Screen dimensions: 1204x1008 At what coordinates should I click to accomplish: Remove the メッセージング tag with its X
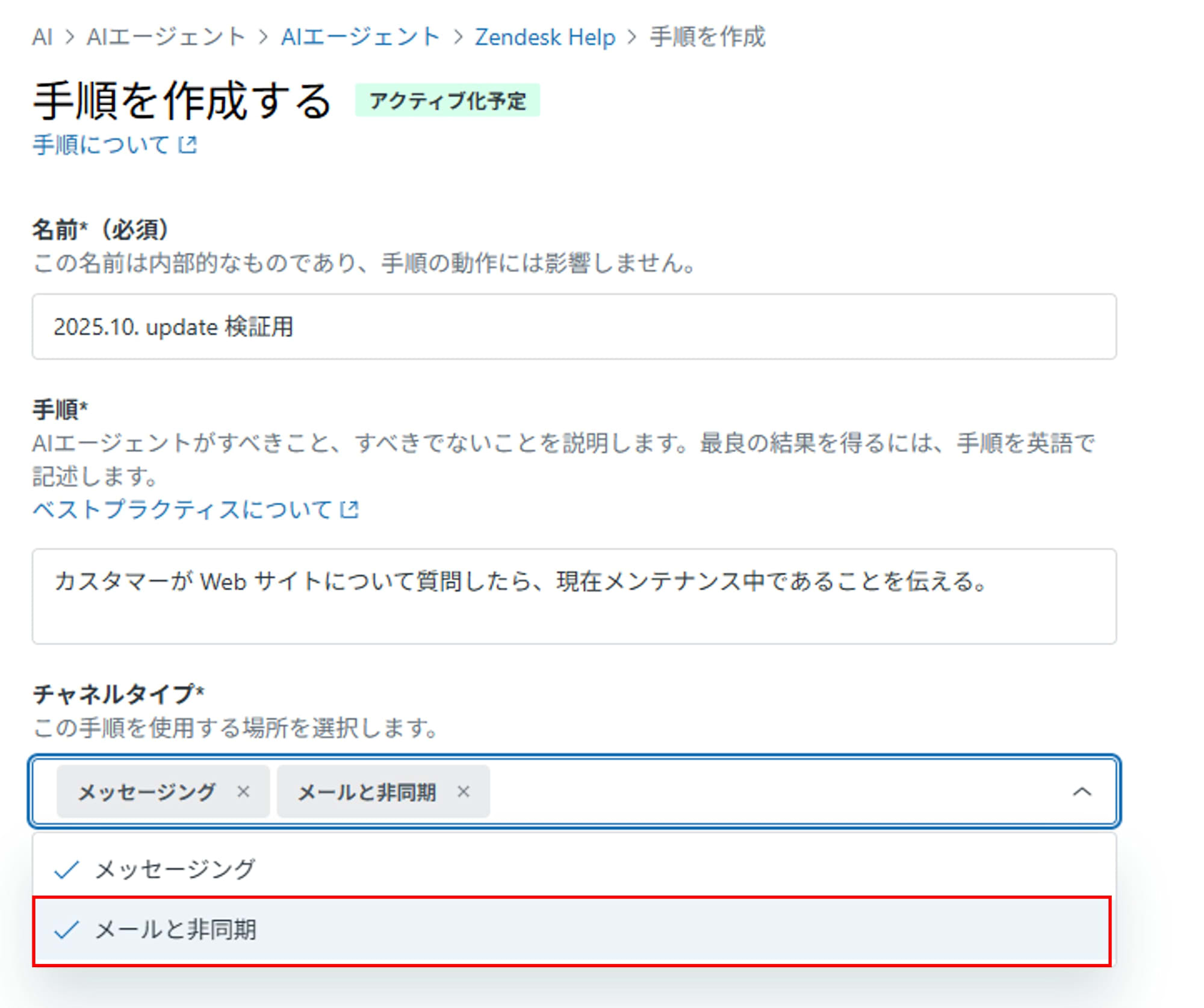243,791
